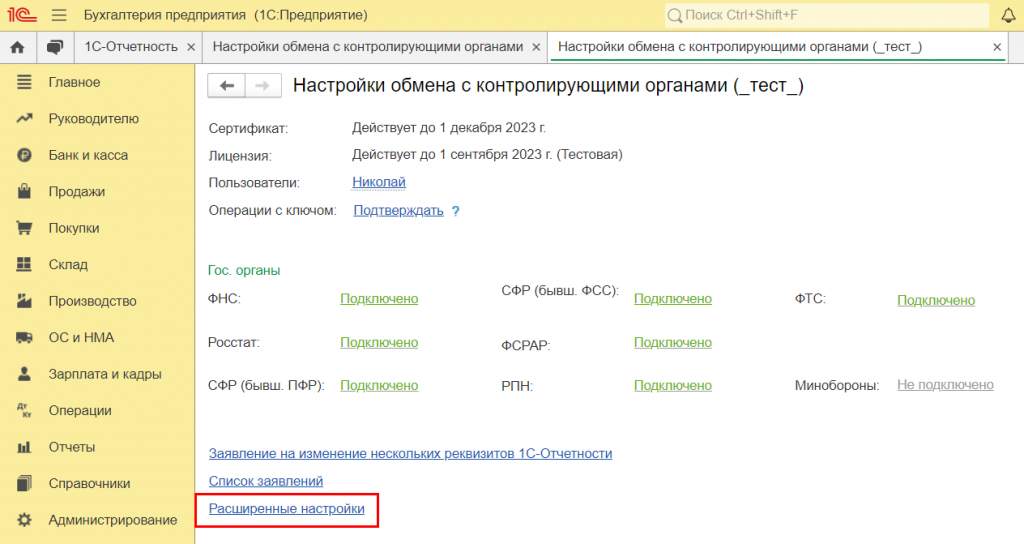Viewport: 1024px width, 544px height.
Task: Click the ОС и НМА truck icon
Action: point(24,338)
